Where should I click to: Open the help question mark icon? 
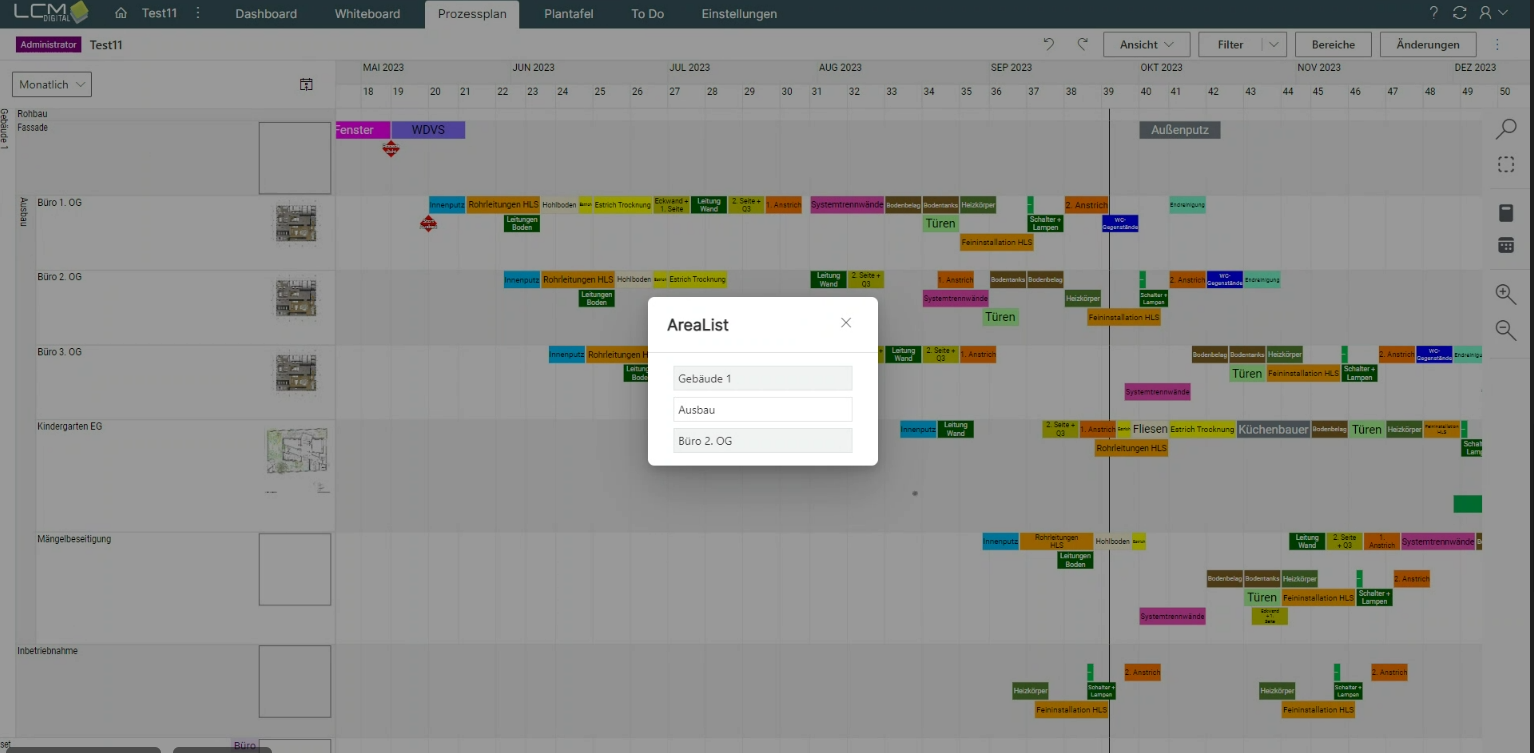pos(1433,14)
